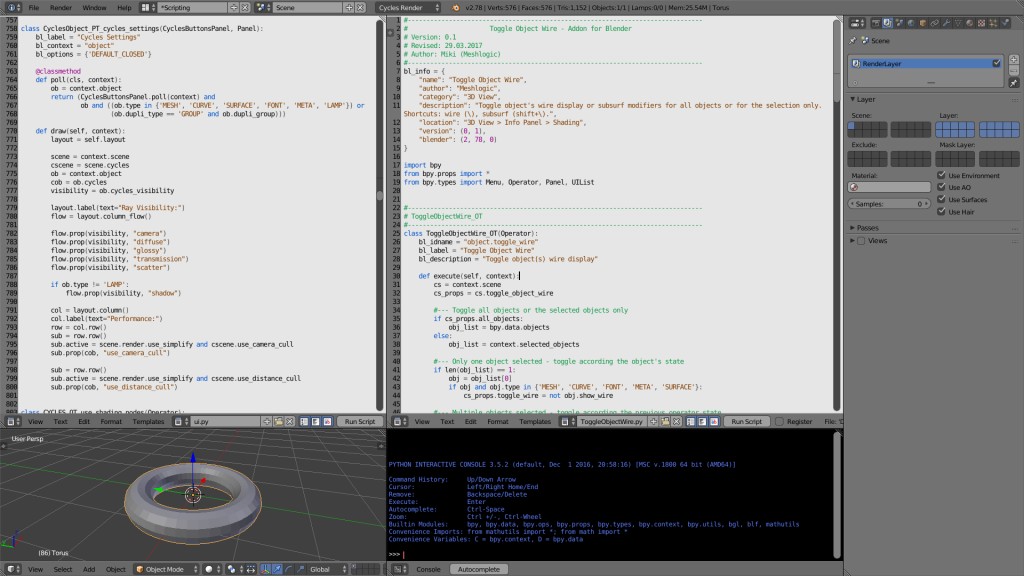Toggle line numbers icon in the text editor header
The width and height of the screenshot is (1024, 576).
coord(692,421)
